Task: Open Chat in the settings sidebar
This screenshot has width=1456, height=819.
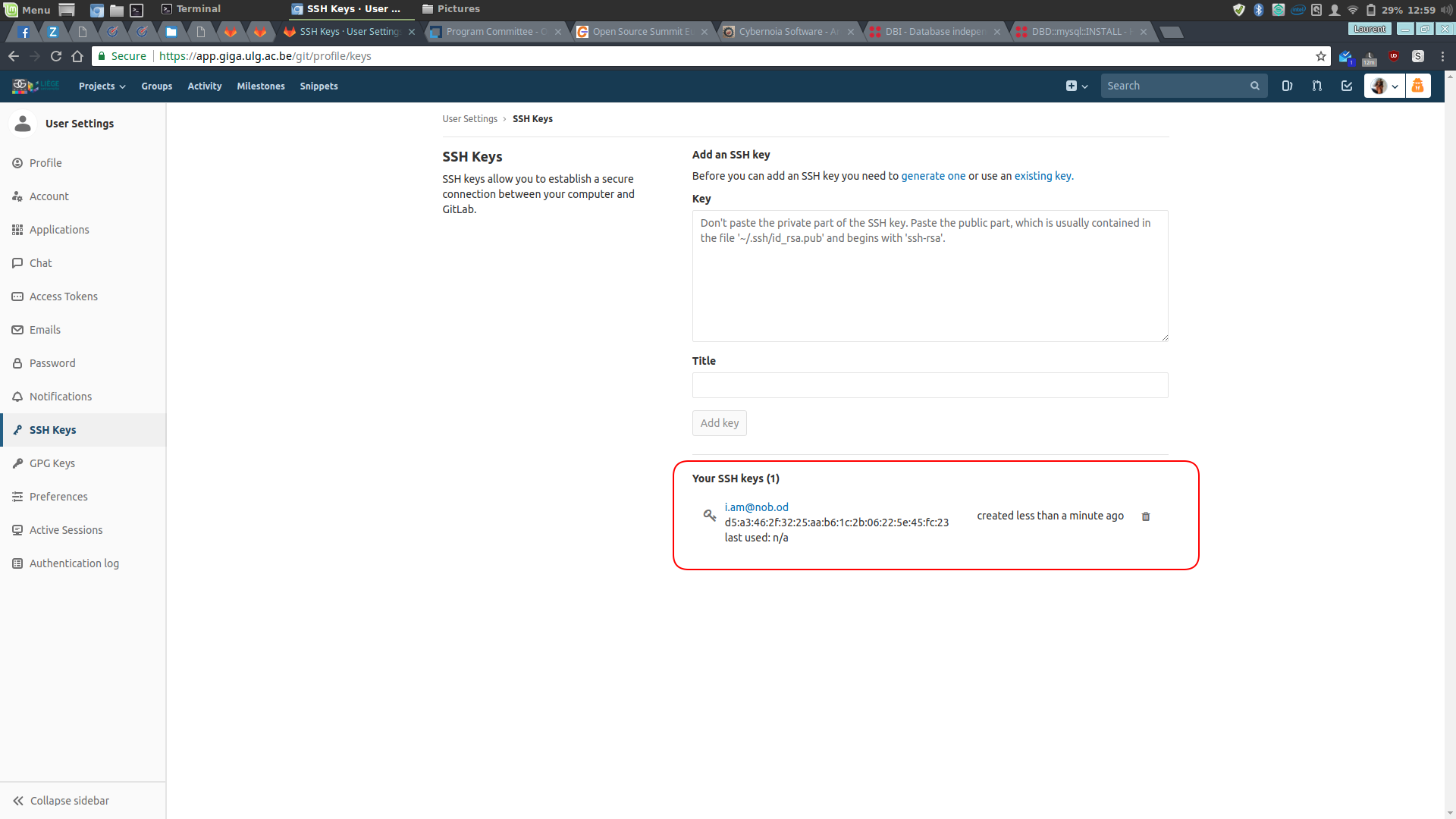Action: pos(83,263)
